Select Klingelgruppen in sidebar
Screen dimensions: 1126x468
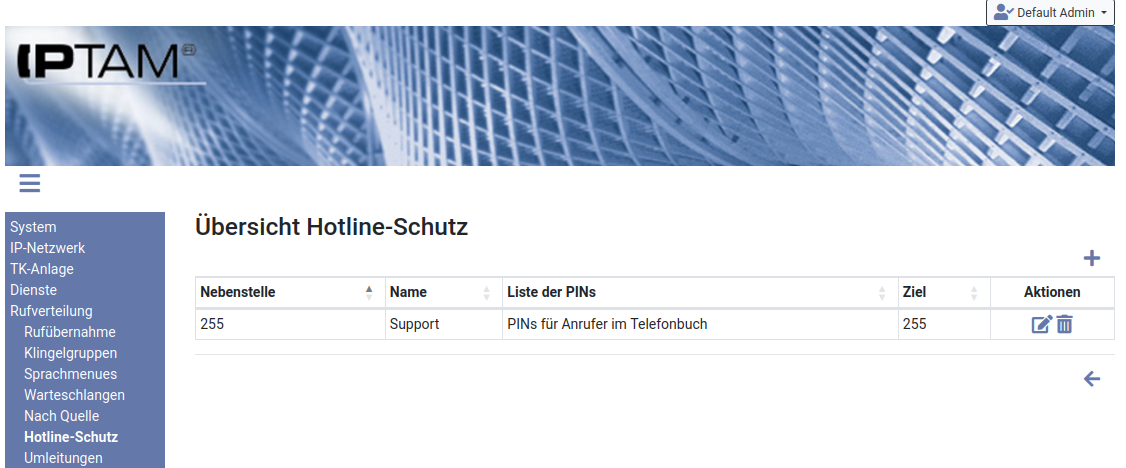pyautogui.click(x=70, y=352)
